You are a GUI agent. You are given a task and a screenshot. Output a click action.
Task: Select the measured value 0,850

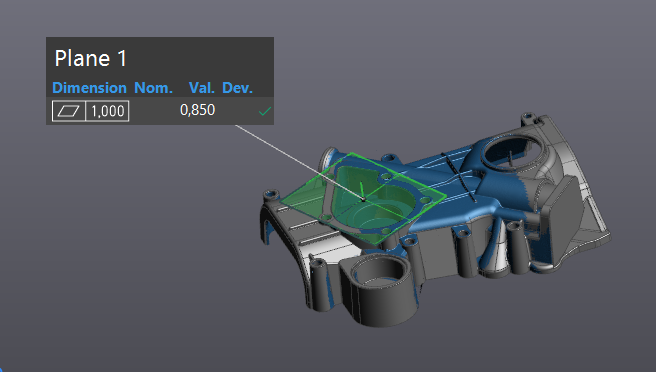197,110
